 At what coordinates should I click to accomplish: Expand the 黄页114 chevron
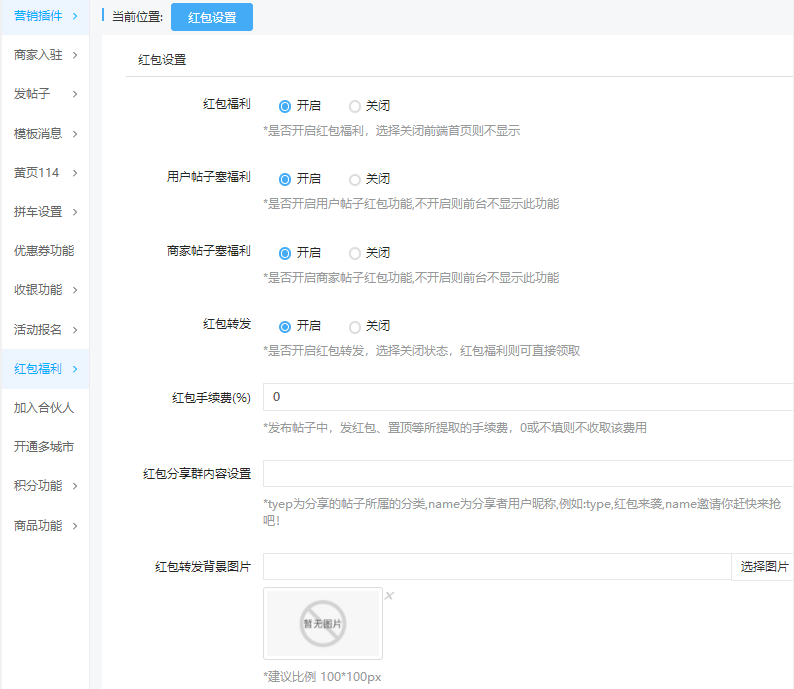tap(75, 173)
